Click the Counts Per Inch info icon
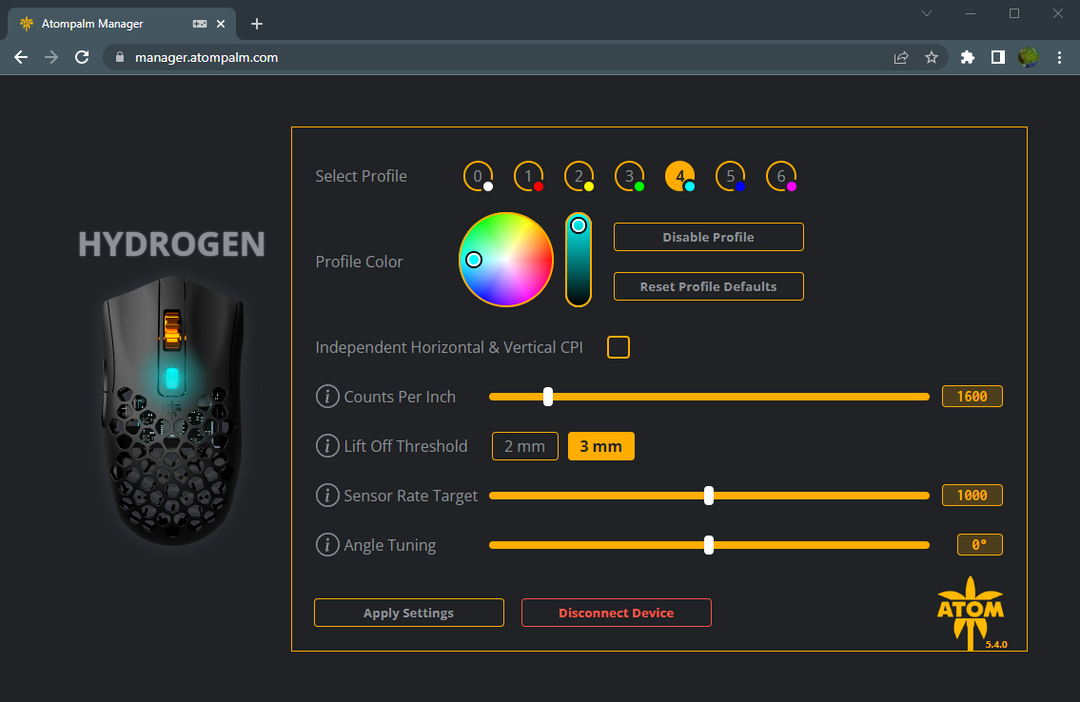1080x702 pixels. coord(327,397)
